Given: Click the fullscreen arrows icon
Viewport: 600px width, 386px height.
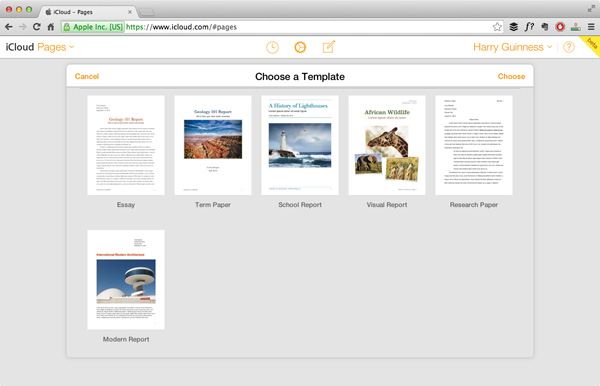Looking at the screenshot, I should (x=591, y=8).
